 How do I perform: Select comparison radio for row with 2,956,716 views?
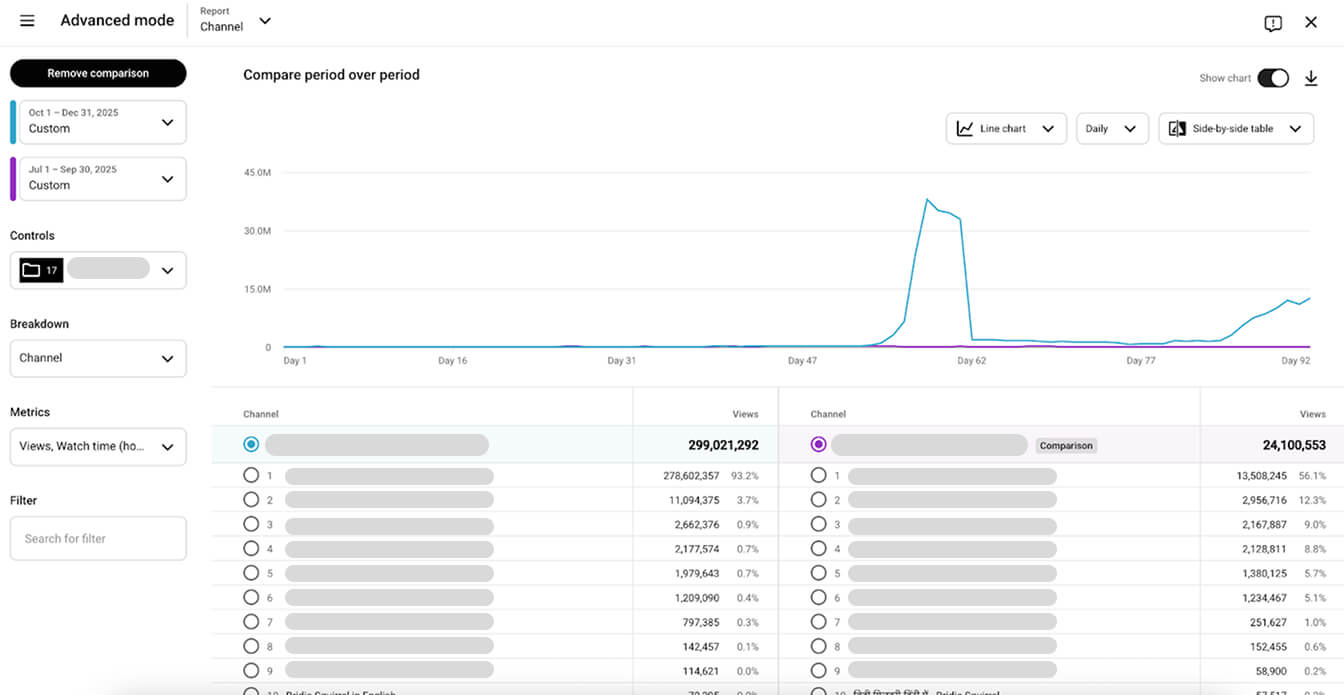coord(819,499)
